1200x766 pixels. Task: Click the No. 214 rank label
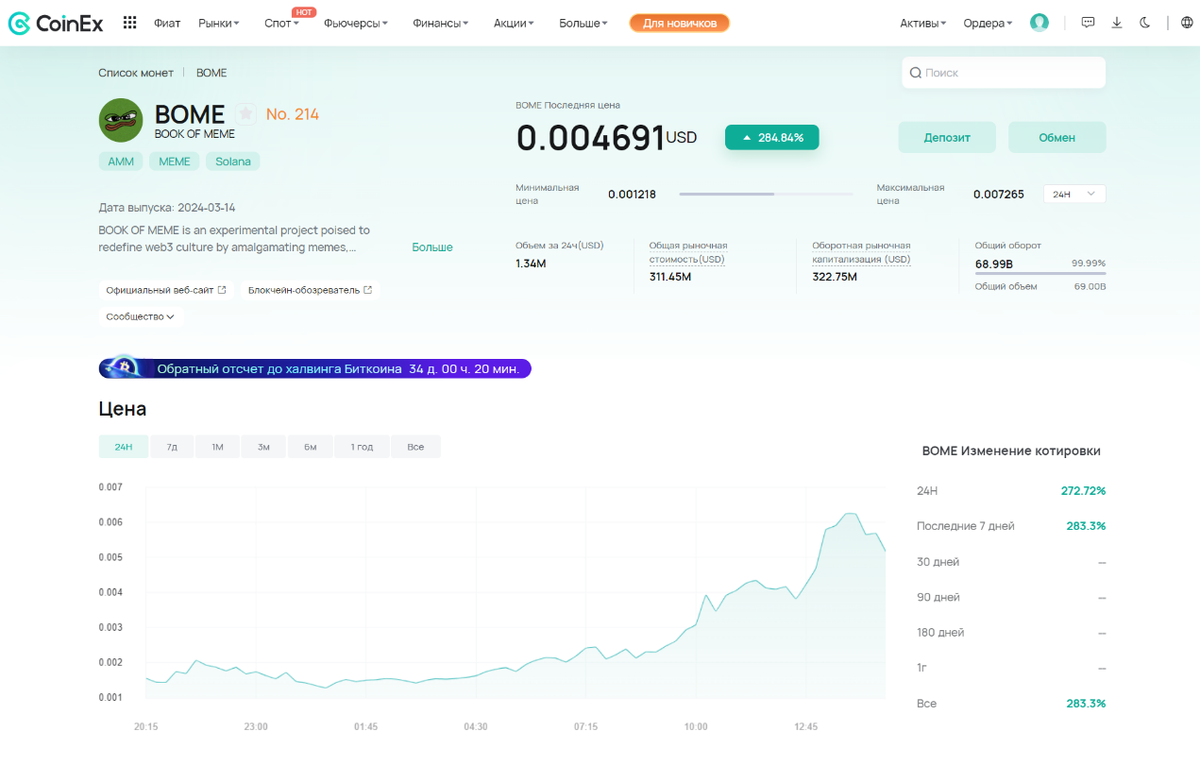tap(292, 114)
